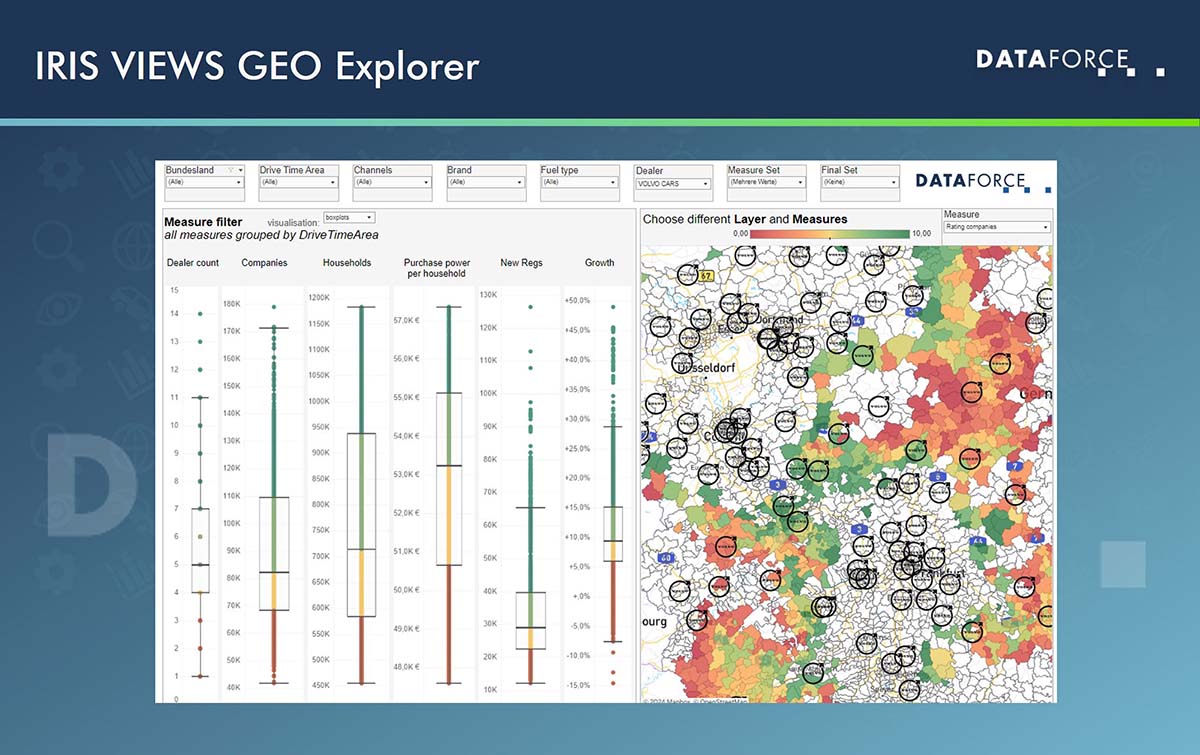Click the Dealer count outlier dot at 14
The height and width of the screenshot is (755, 1200).
click(200, 314)
